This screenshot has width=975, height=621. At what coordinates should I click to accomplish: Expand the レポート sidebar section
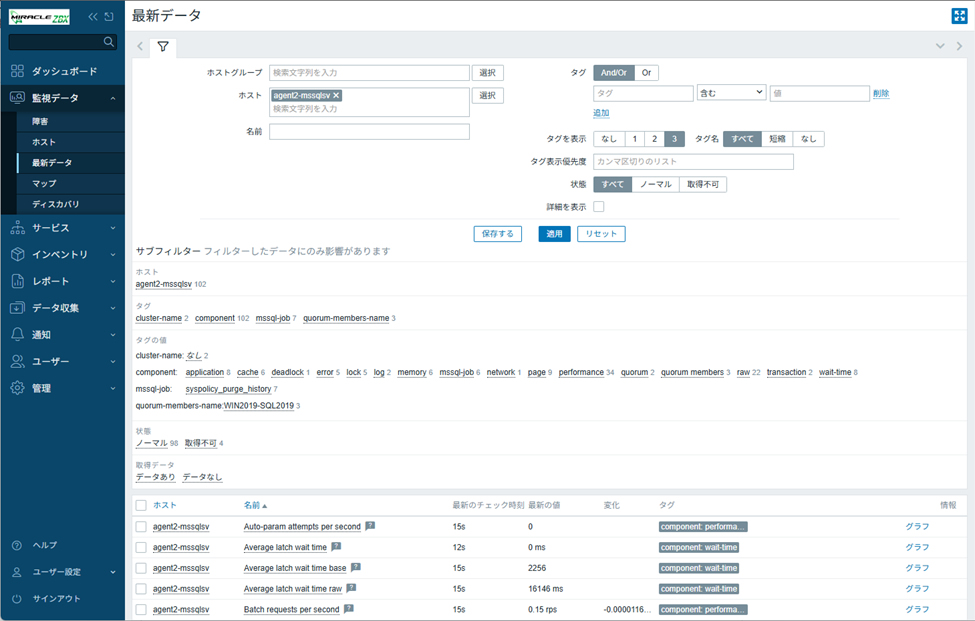tap(63, 281)
